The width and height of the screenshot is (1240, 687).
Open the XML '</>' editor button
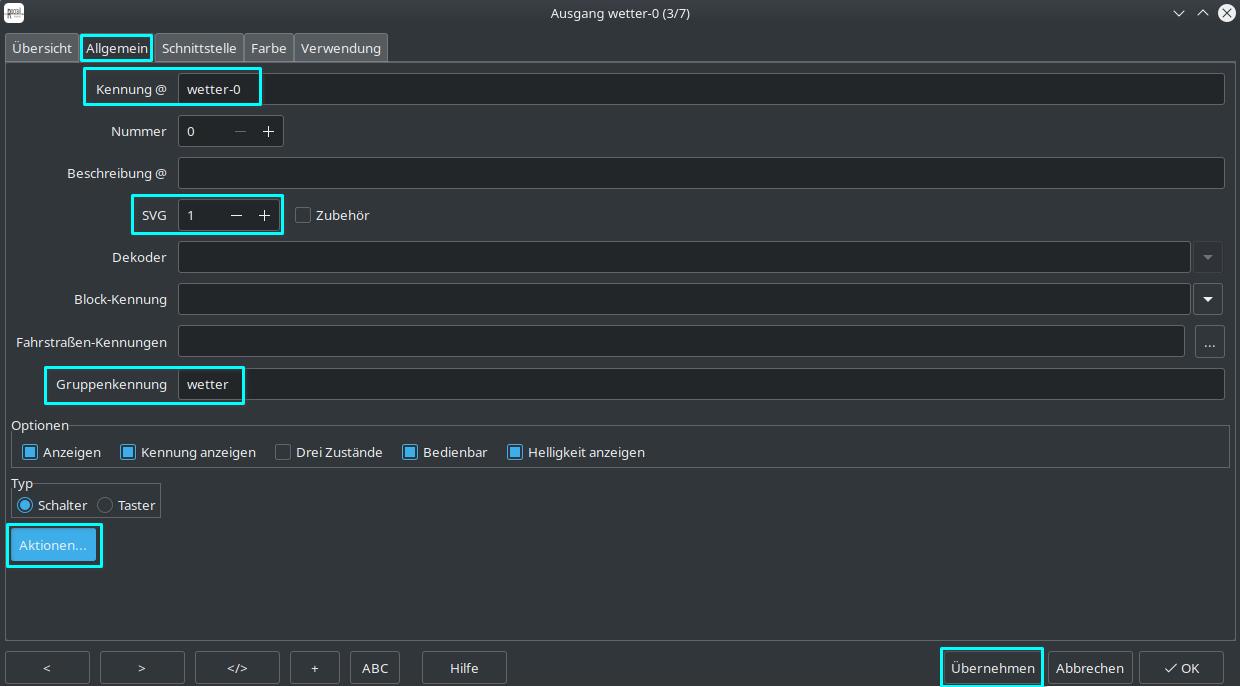[x=237, y=668]
